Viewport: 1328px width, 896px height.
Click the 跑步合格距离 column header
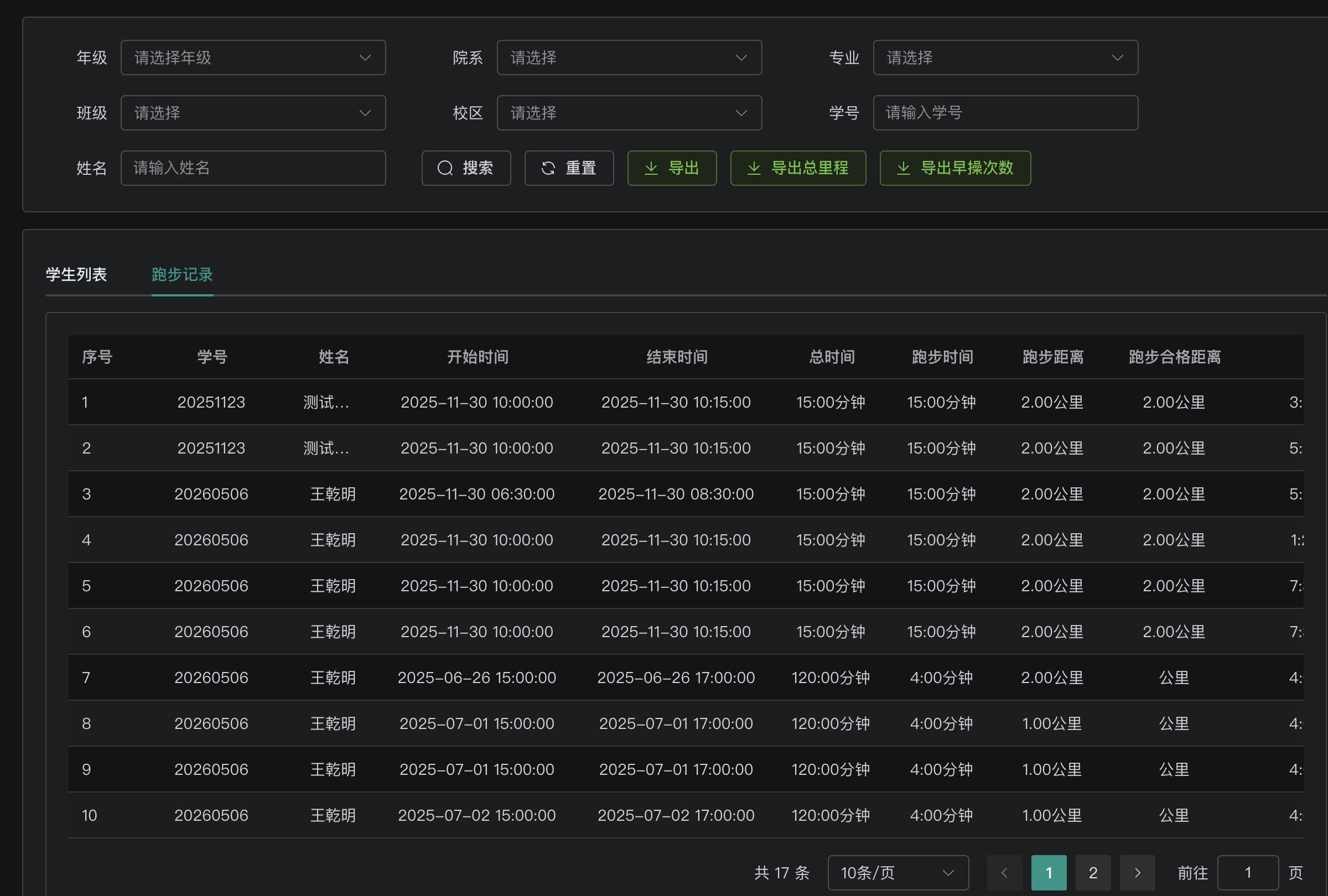tap(1175, 357)
